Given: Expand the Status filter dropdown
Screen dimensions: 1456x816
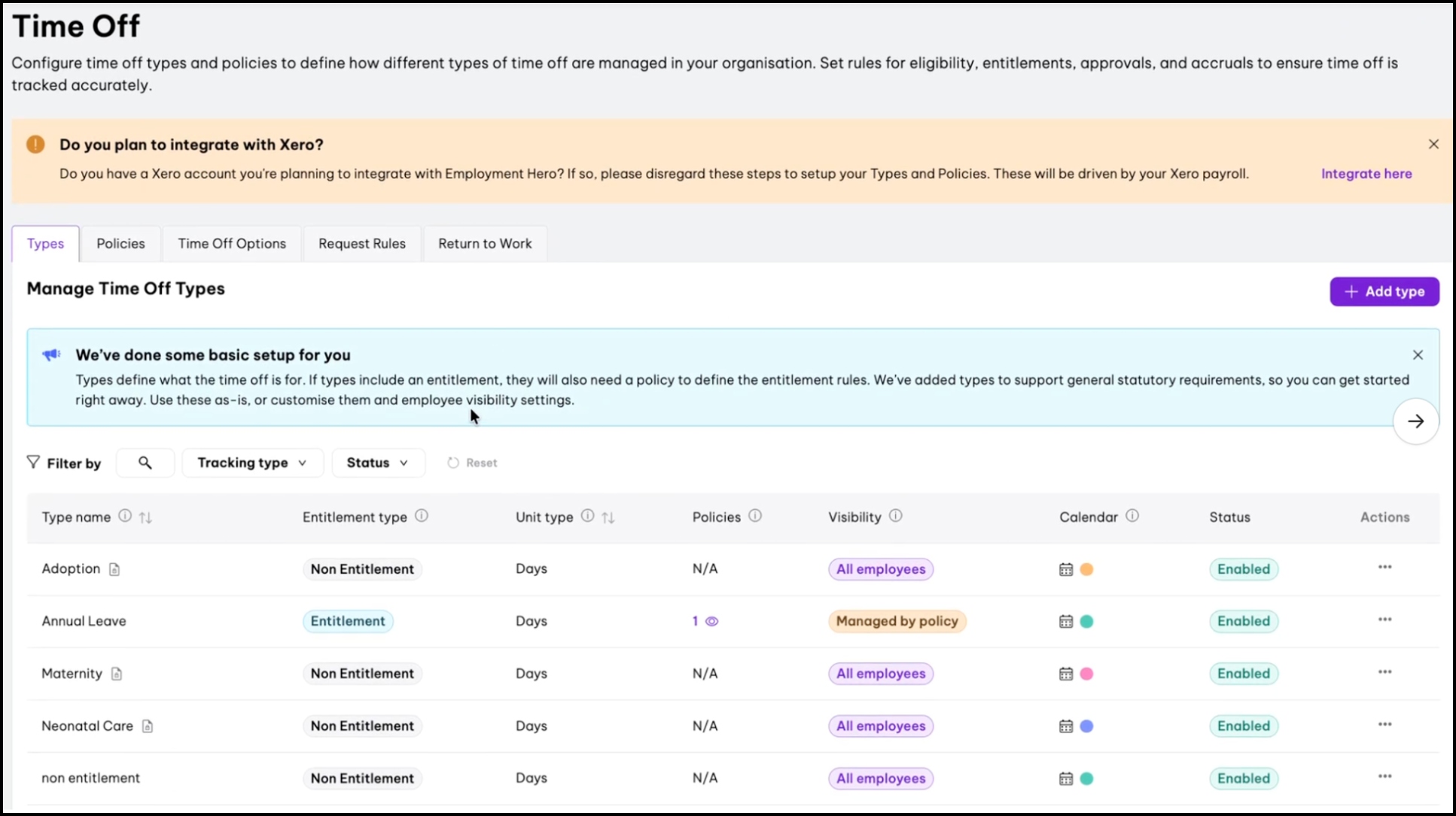Looking at the screenshot, I should click(378, 463).
